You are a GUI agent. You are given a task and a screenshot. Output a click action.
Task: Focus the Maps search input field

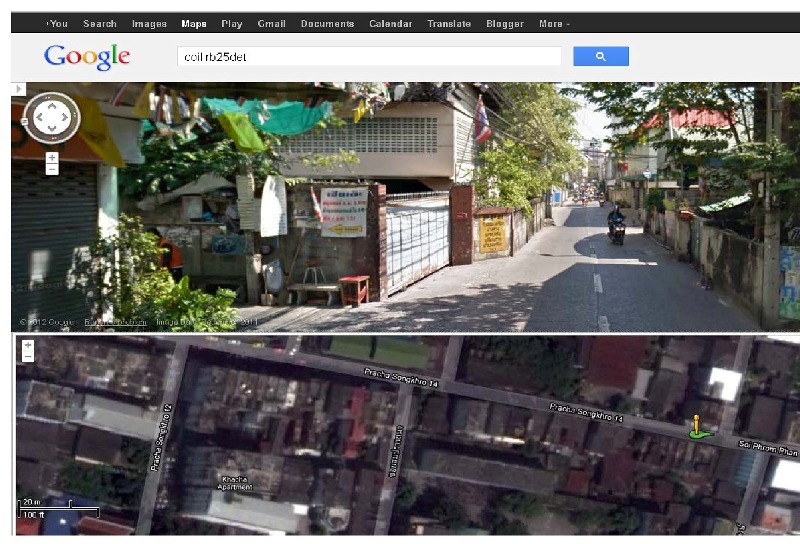tap(368, 57)
